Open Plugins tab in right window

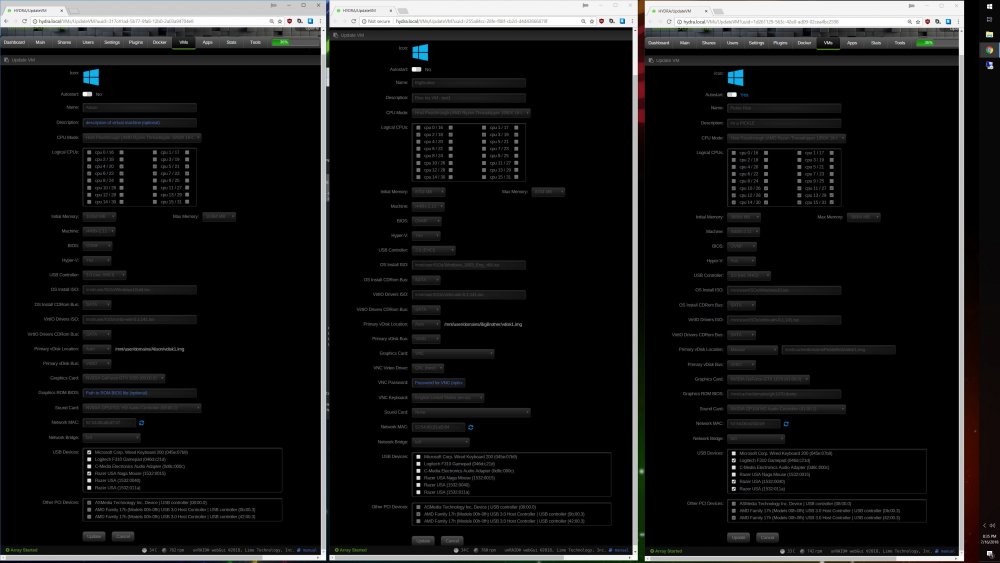[780, 43]
